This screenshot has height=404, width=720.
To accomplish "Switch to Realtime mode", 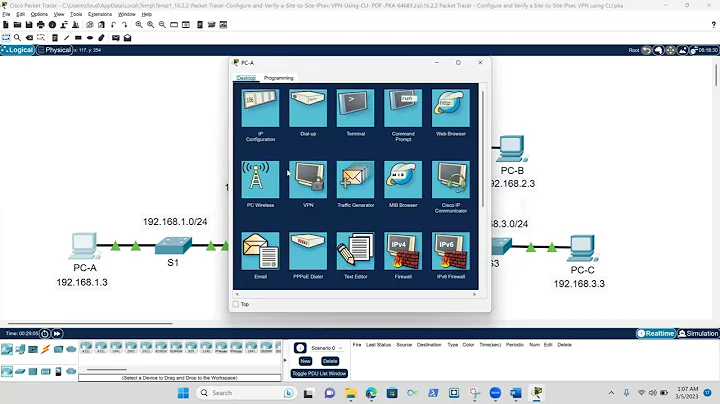I will [656, 333].
